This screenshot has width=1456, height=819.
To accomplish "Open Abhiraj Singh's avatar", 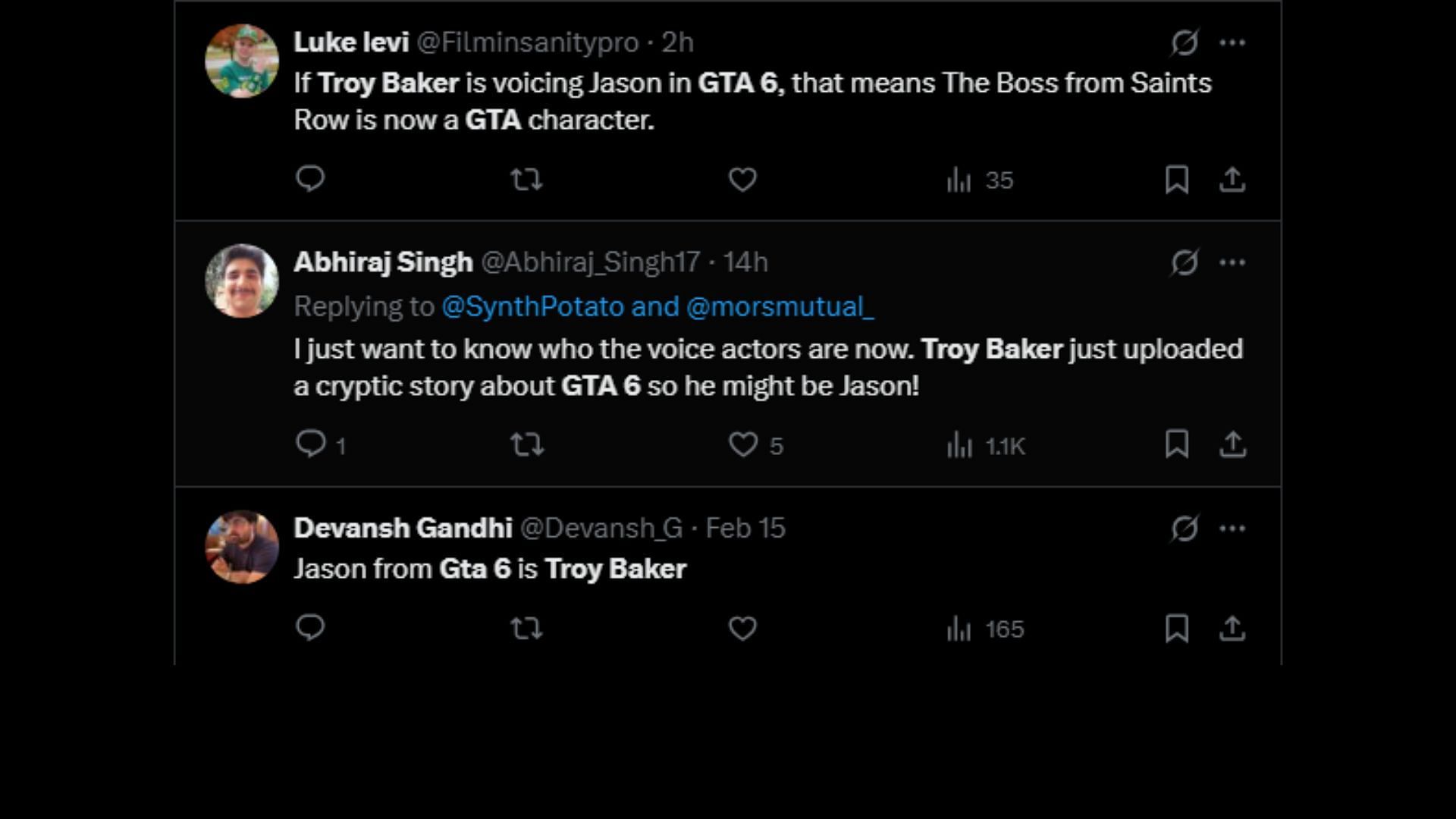I will [x=242, y=281].
